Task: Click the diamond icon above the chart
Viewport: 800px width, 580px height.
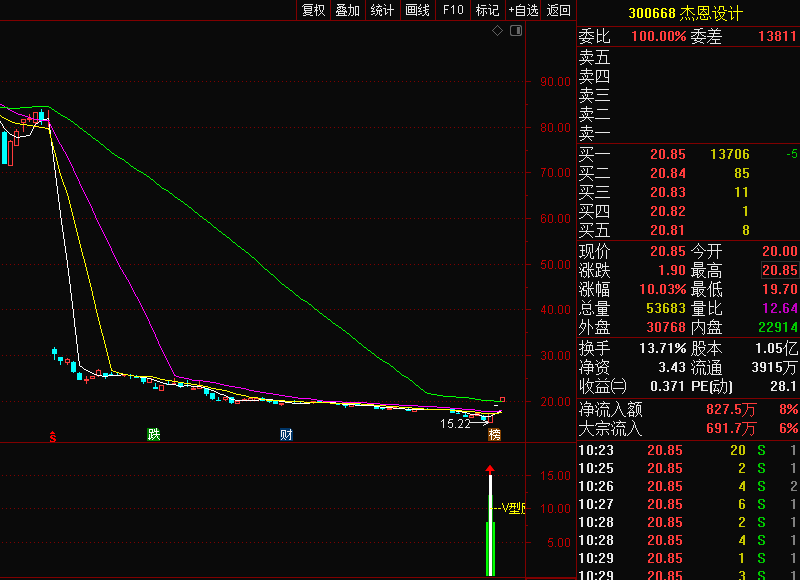Action: click(x=497, y=31)
